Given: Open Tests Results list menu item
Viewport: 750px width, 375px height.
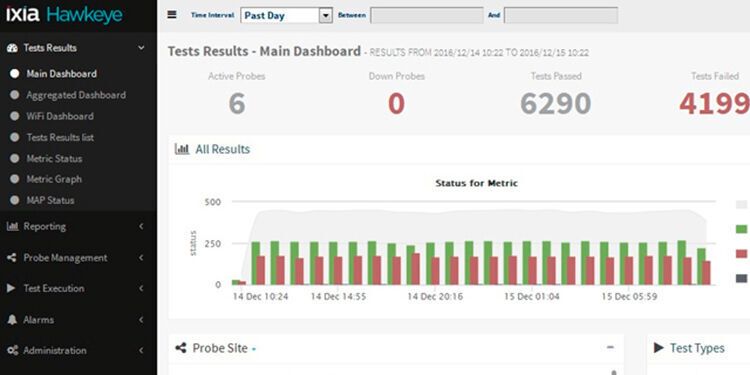Looking at the screenshot, I should [x=60, y=137].
